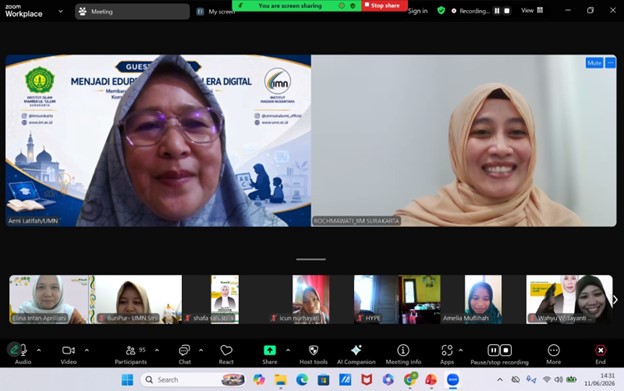Open the Apps panel

click(447, 353)
